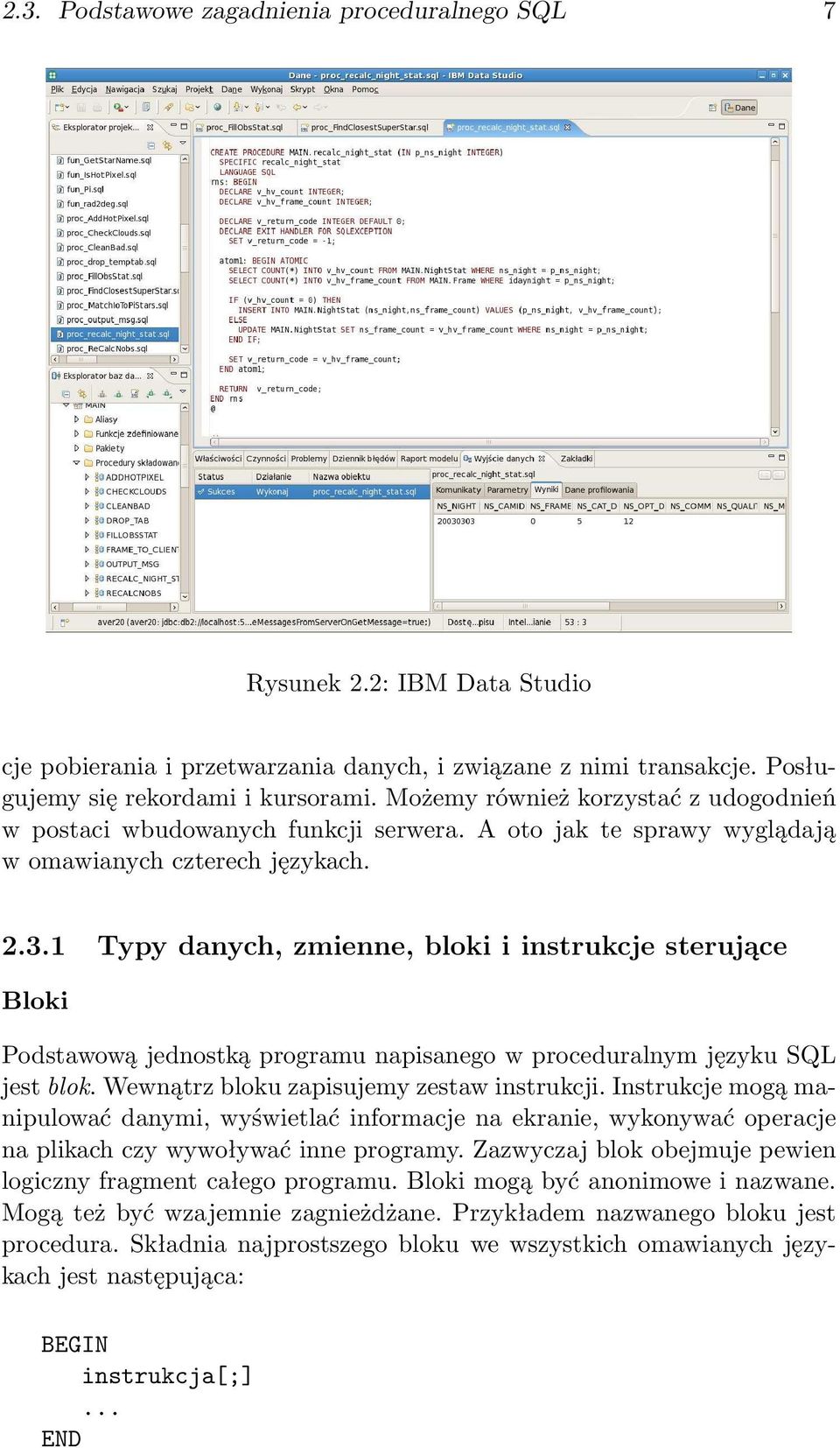Expand the Funkcje zdefiniowane folder
This screenshot has height=1448, width=840.
pos(76,433)
